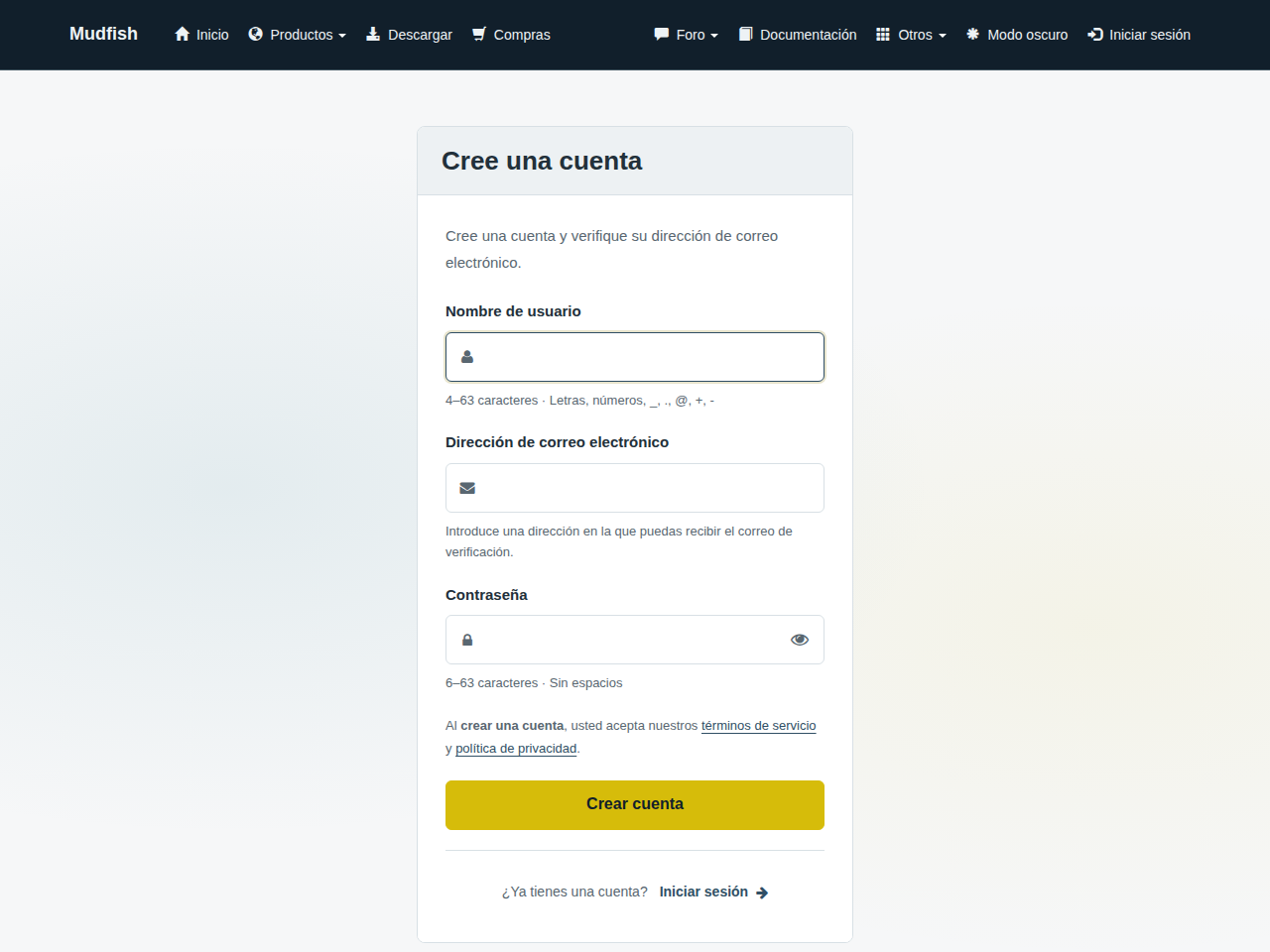The image size is (1270, 952).
Task: Click the arrow icon after Iniciar sesión
Action: (x=762, y=892)
